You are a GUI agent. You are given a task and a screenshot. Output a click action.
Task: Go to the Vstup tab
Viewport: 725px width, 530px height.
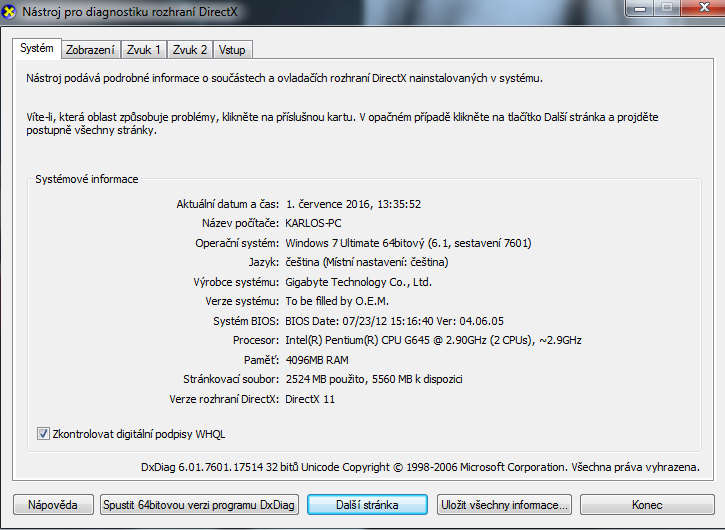coord(232,50)
